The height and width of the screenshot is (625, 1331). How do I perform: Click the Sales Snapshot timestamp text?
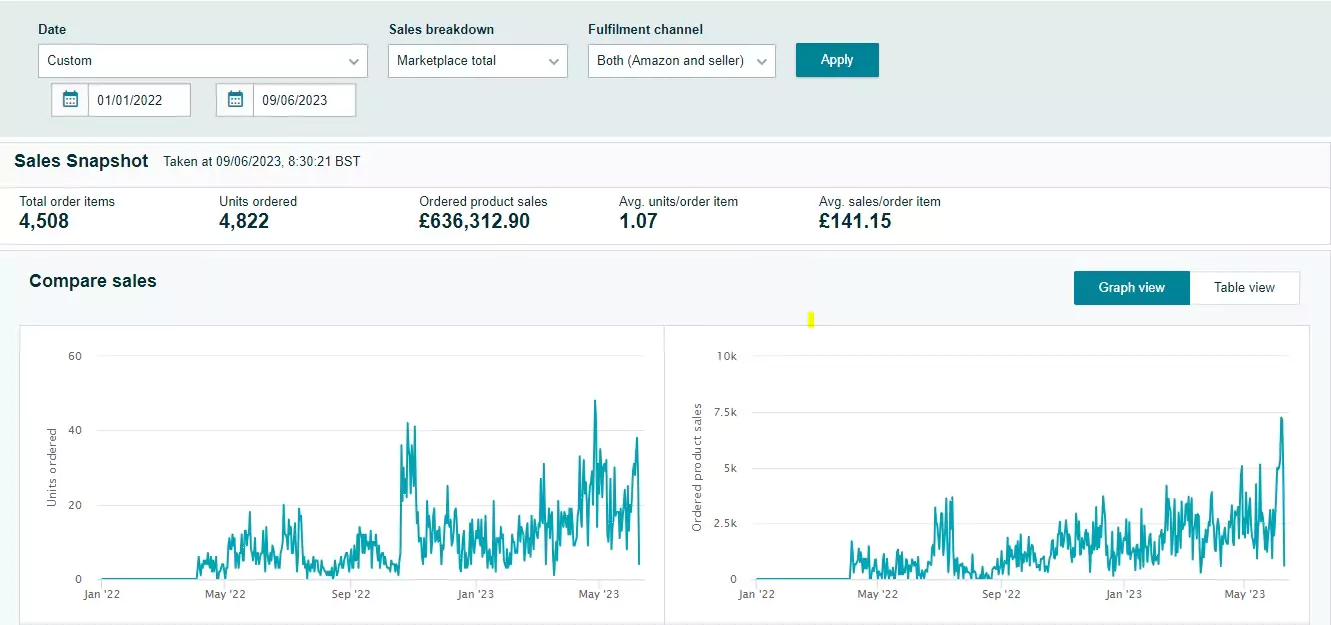(261, 161)
